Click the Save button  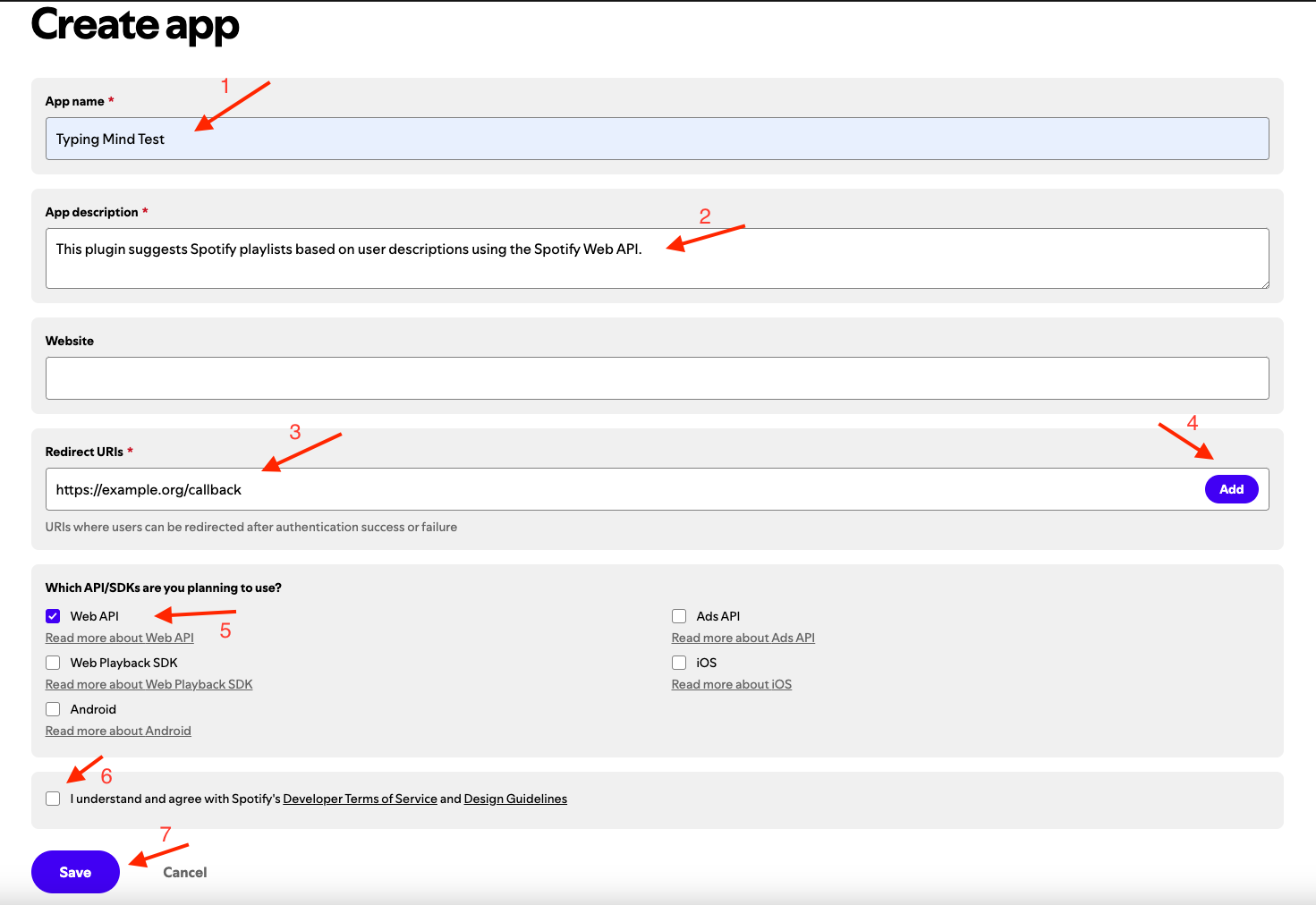pos(75,872)
